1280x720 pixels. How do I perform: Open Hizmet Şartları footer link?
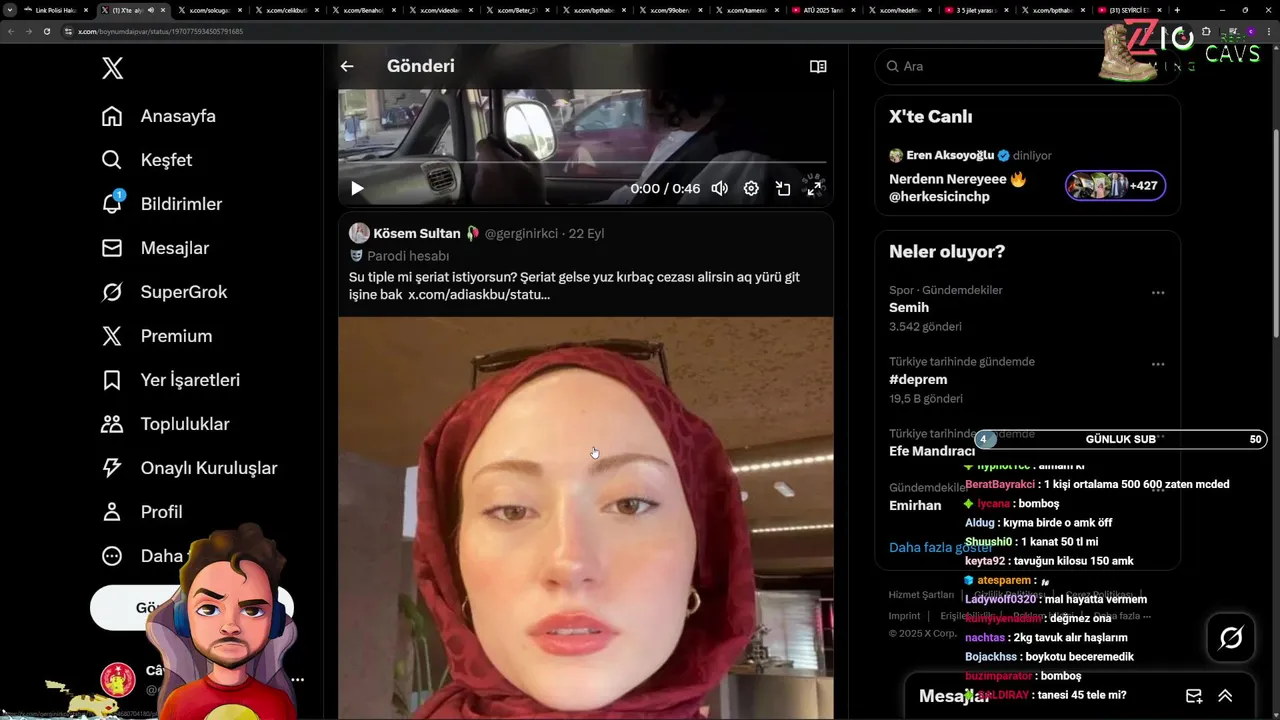coord(921,595)
